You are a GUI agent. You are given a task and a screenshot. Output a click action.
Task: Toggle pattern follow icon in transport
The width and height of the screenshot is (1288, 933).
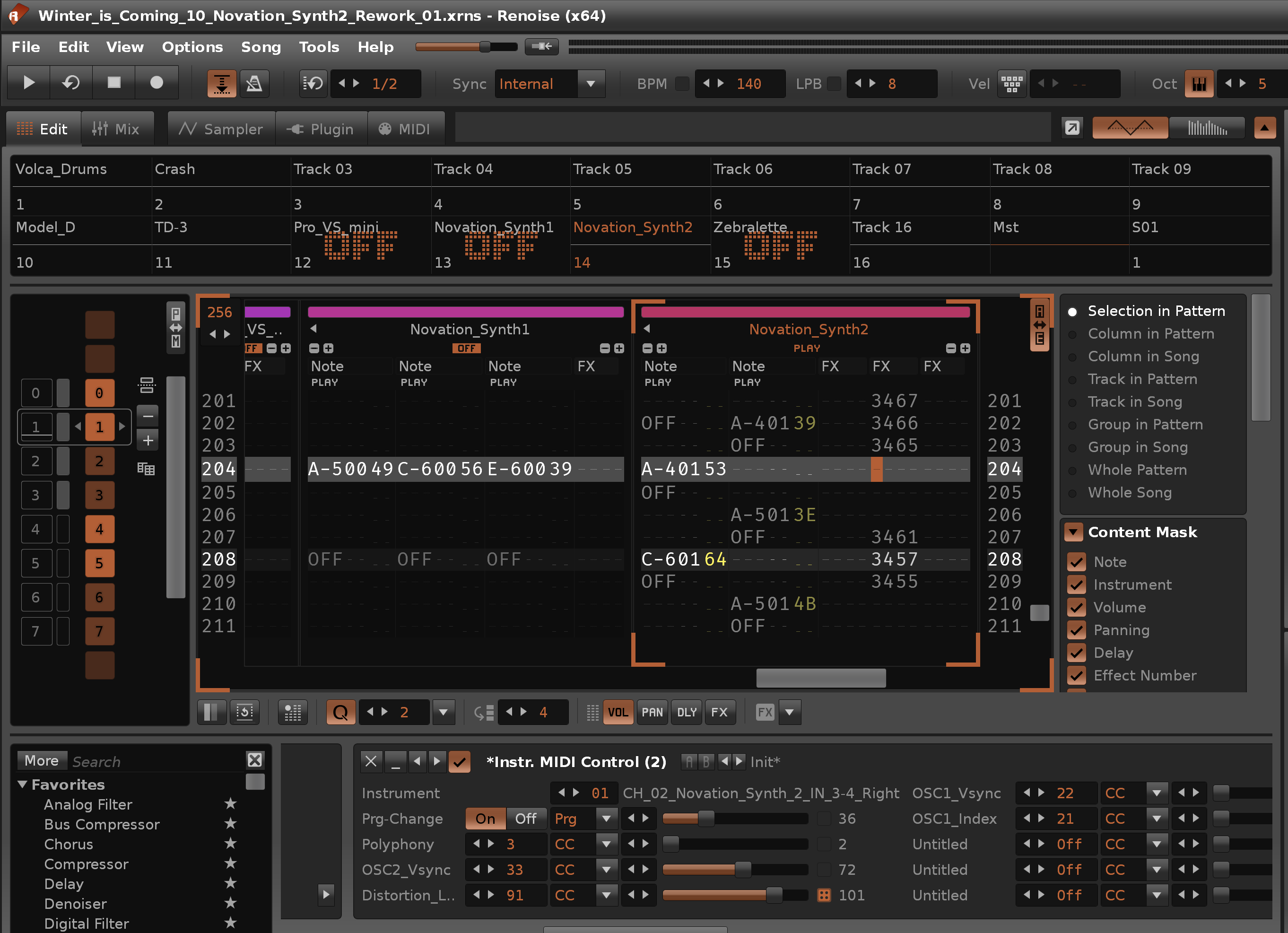click(x=221, y=84)
